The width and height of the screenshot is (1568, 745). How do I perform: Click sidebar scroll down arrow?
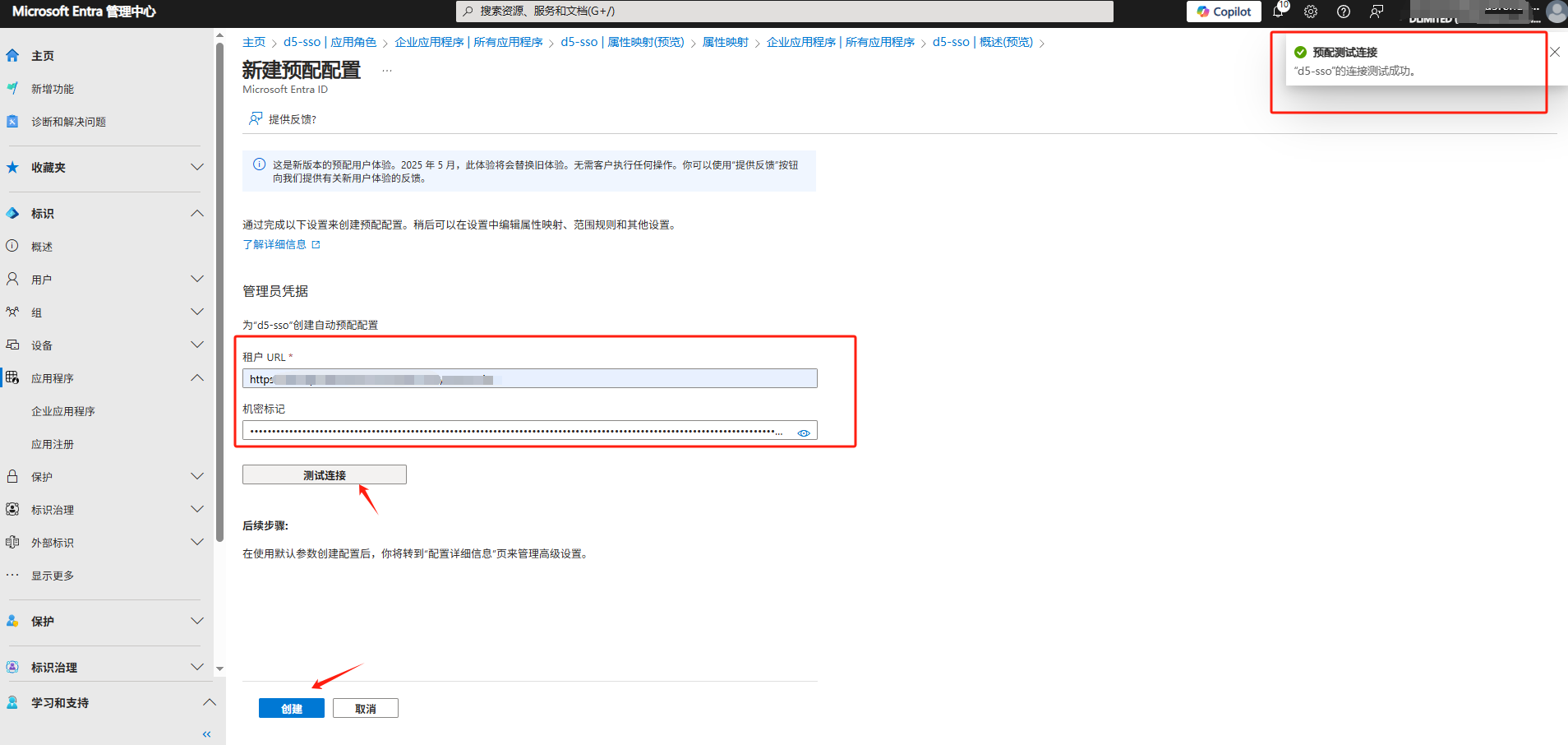coord(219,669)
